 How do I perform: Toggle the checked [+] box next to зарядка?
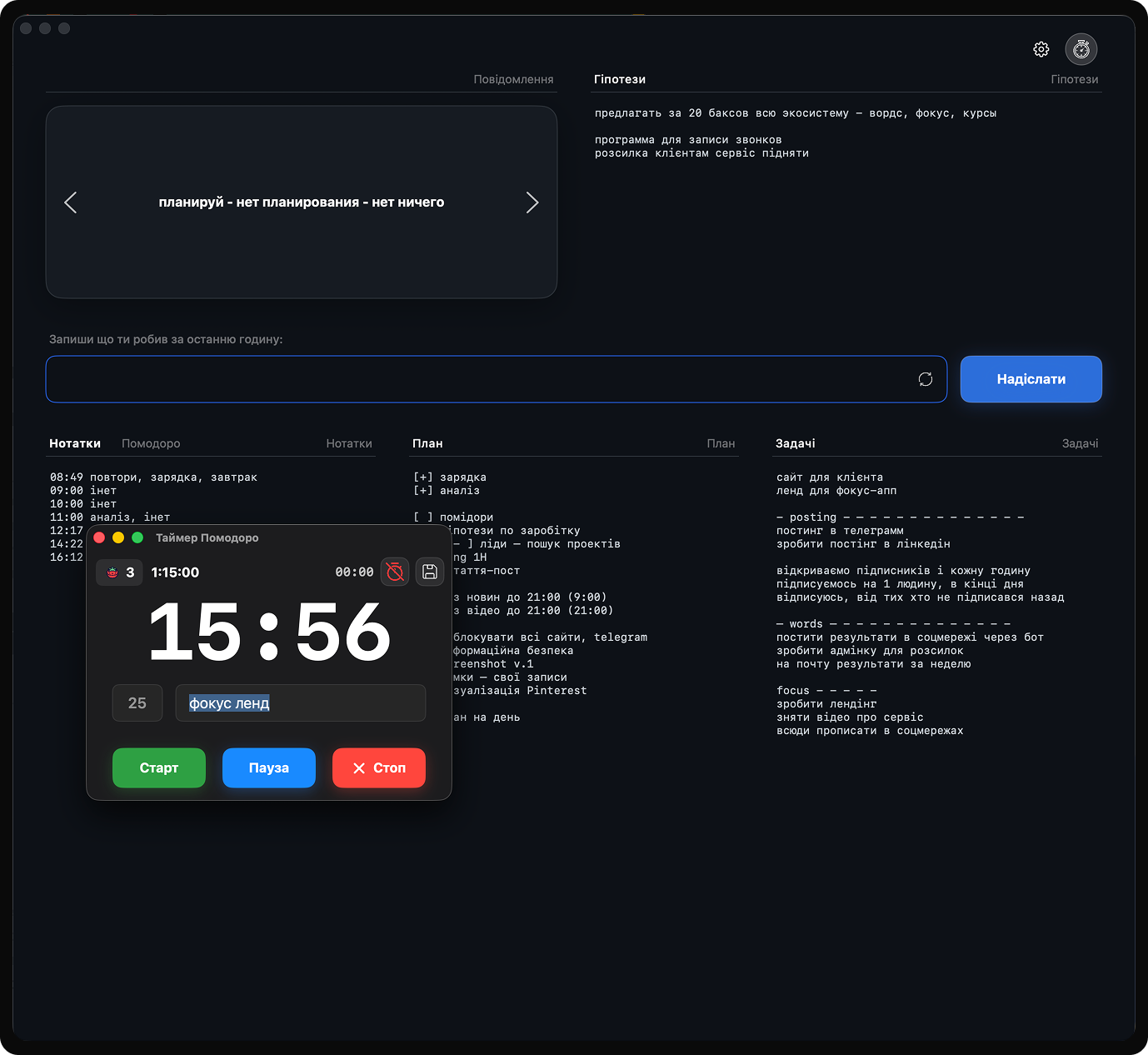[423, 477]
